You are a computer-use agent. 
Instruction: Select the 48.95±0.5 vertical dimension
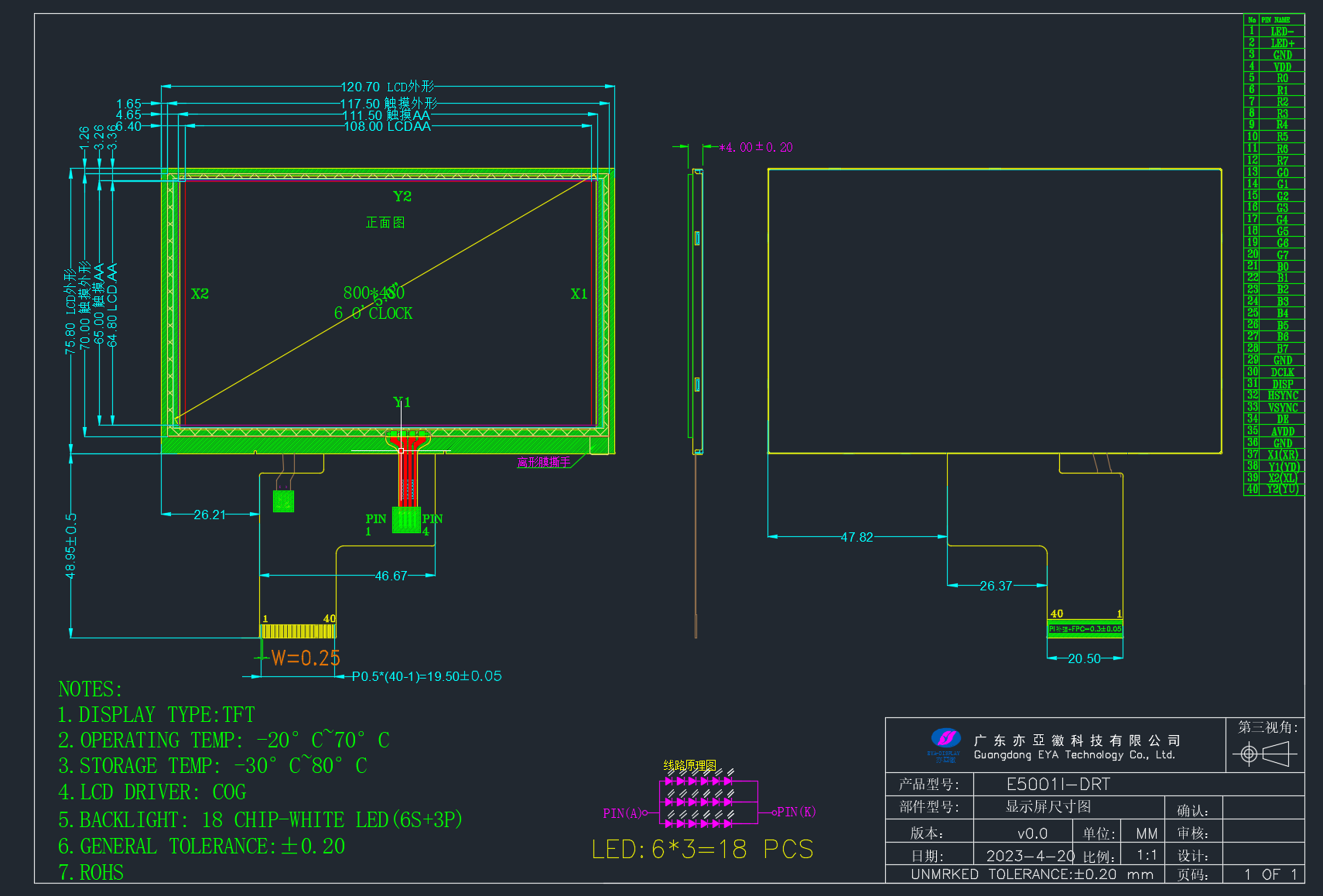(x=71, y=546)
